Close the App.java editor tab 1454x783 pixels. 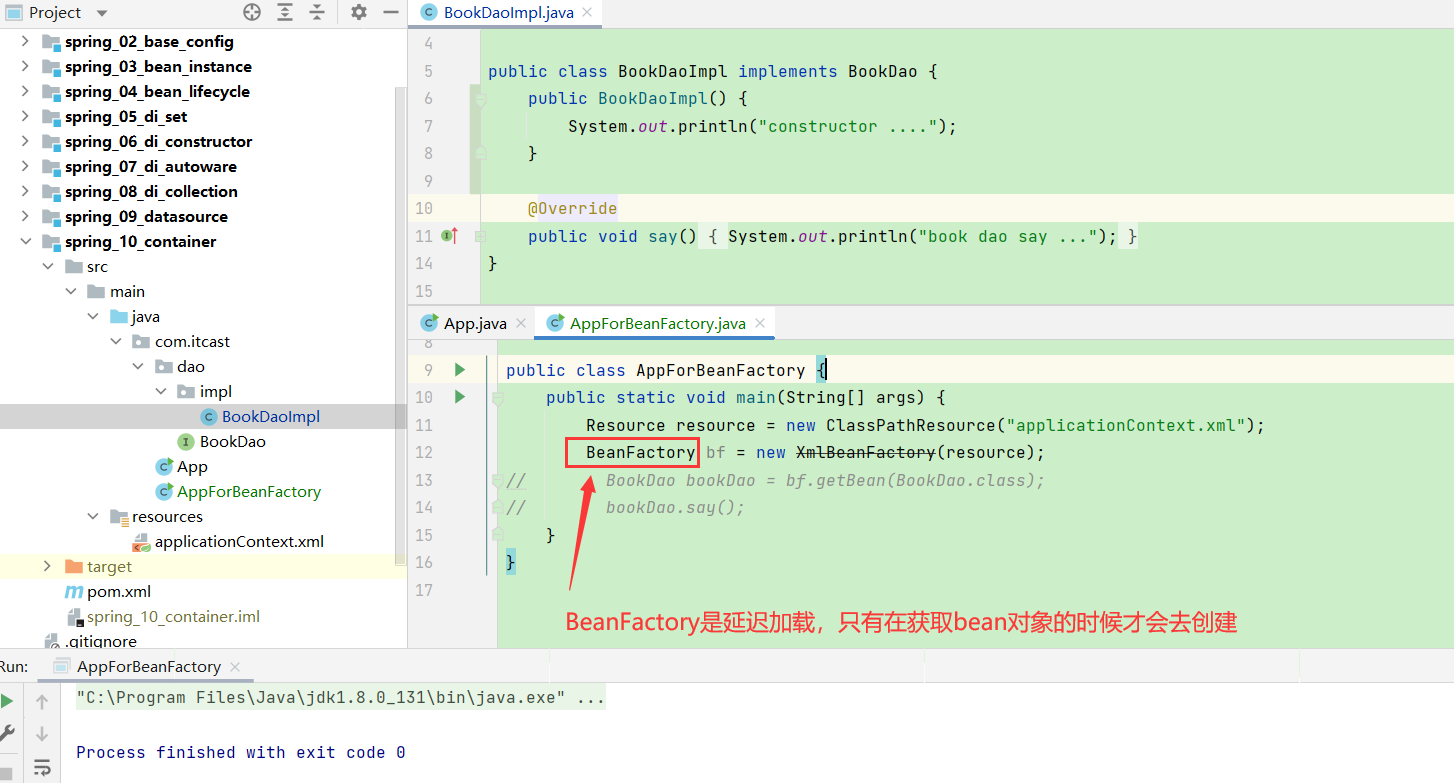pos(521,323)
